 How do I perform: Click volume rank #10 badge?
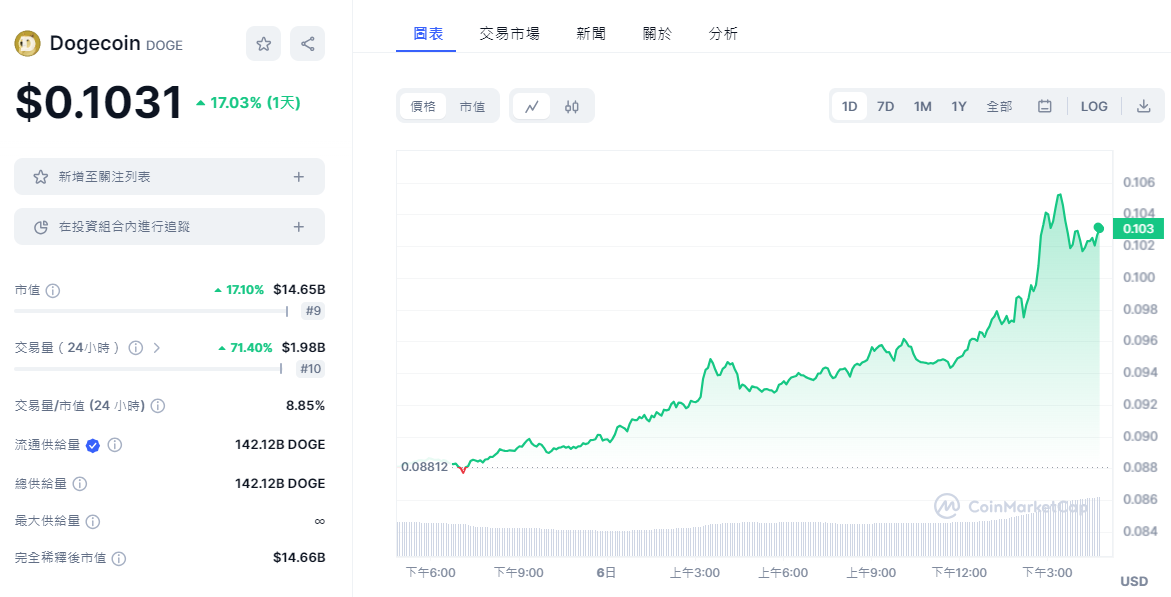coord(311,368)
